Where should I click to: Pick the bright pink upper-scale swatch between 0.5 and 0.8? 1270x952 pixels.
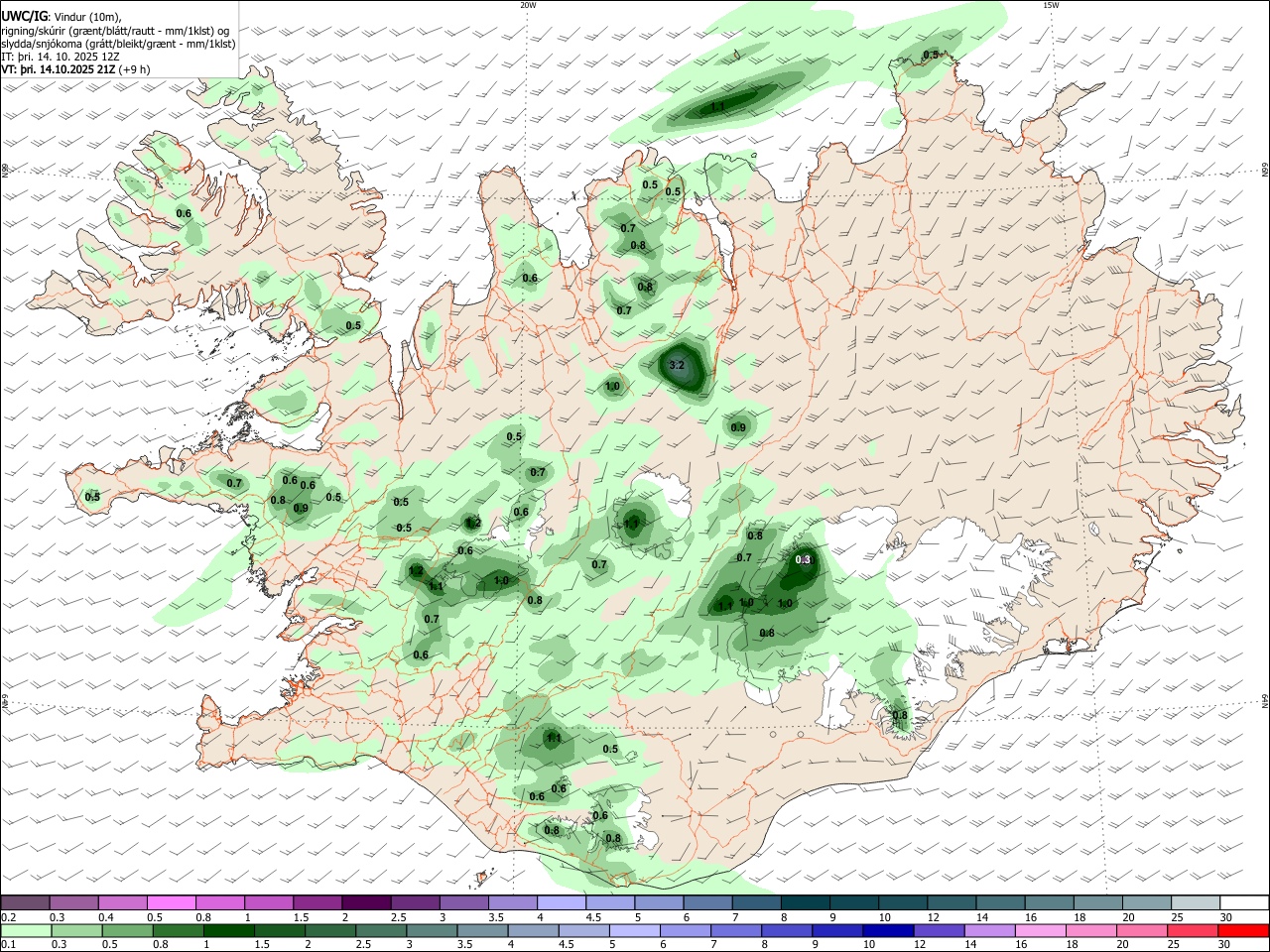point(172,902)
